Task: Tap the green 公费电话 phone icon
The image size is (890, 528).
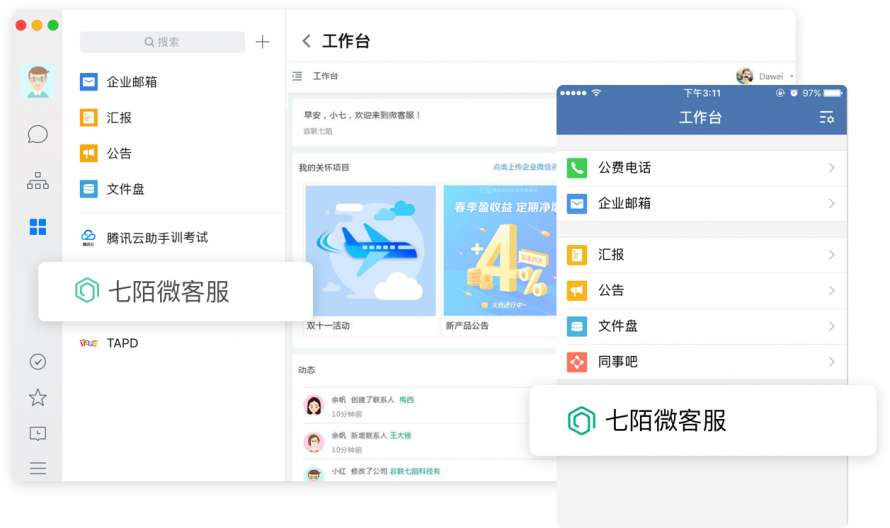Action: pyautogui.click(x=577, y=167)
